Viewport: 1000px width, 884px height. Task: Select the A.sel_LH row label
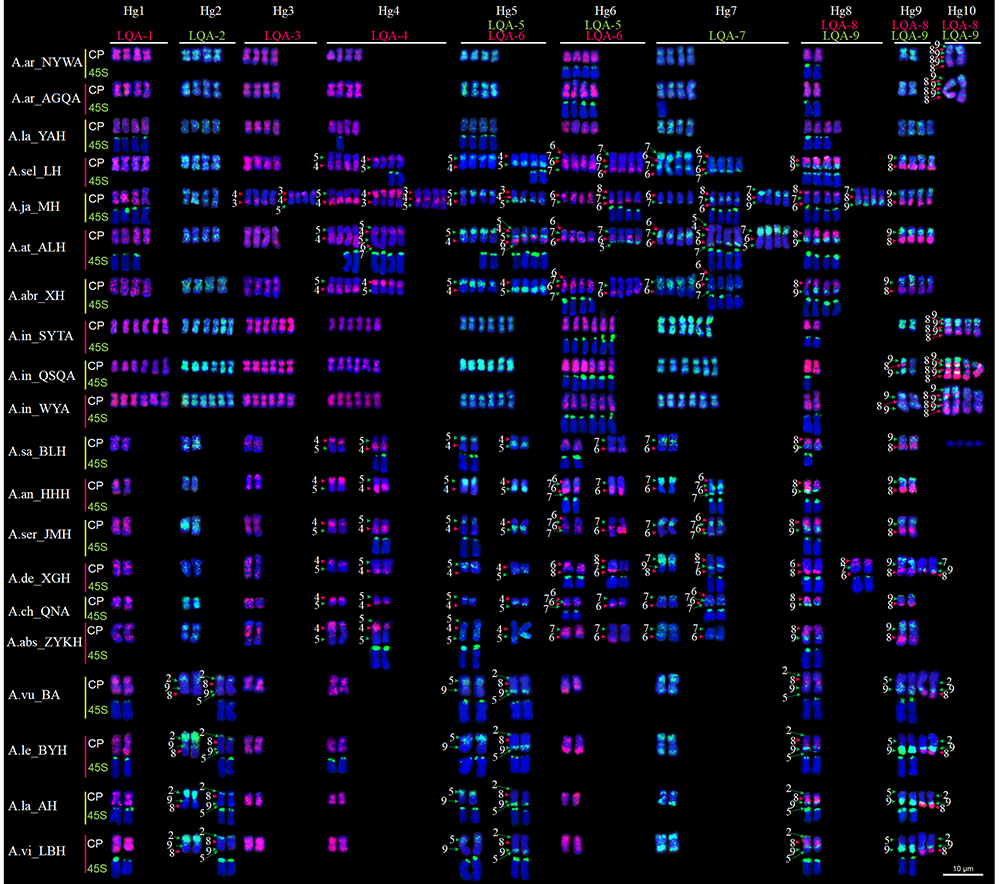(x=35, y=171)
